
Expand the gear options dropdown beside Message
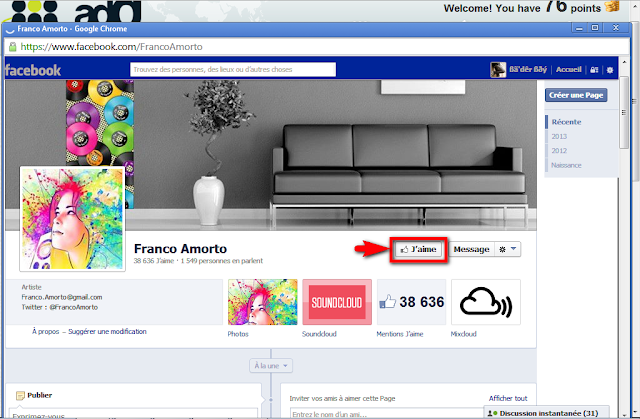pos(510,249)
